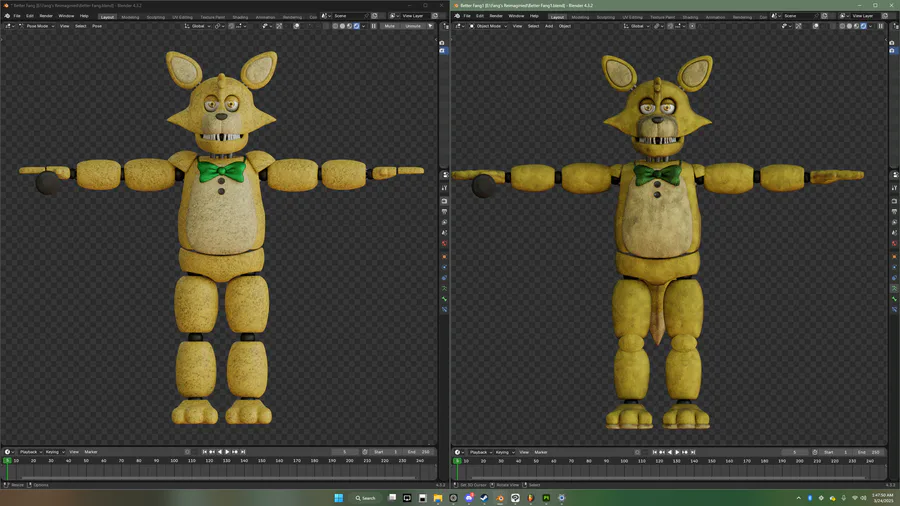
Task: Switch to the Modeling workspace tab in the left window
Action: [130, 17]
